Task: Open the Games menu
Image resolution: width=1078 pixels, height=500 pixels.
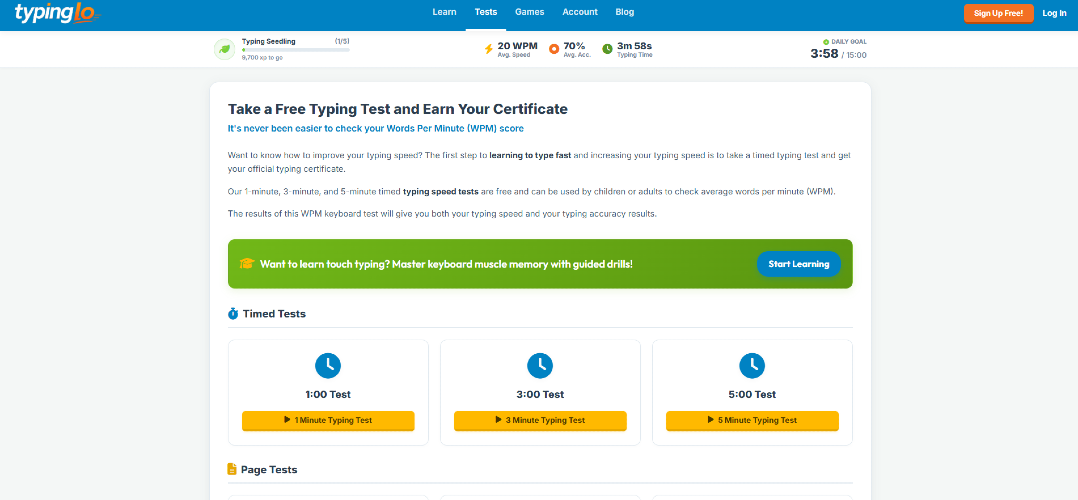Action: (529, 12)
